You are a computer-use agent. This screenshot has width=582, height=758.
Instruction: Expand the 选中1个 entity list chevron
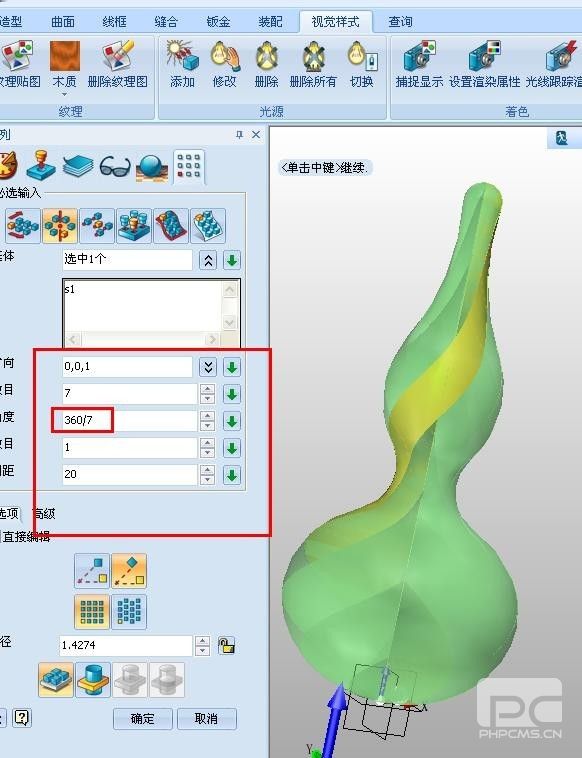(x=208, y=260)
